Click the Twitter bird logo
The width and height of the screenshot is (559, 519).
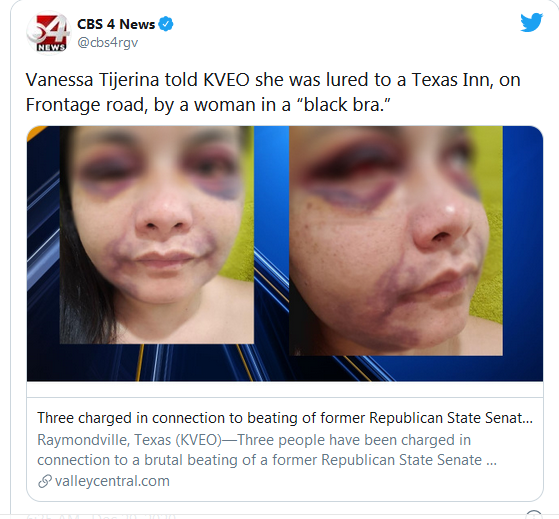pyautogui.click(x=532, y=22)
